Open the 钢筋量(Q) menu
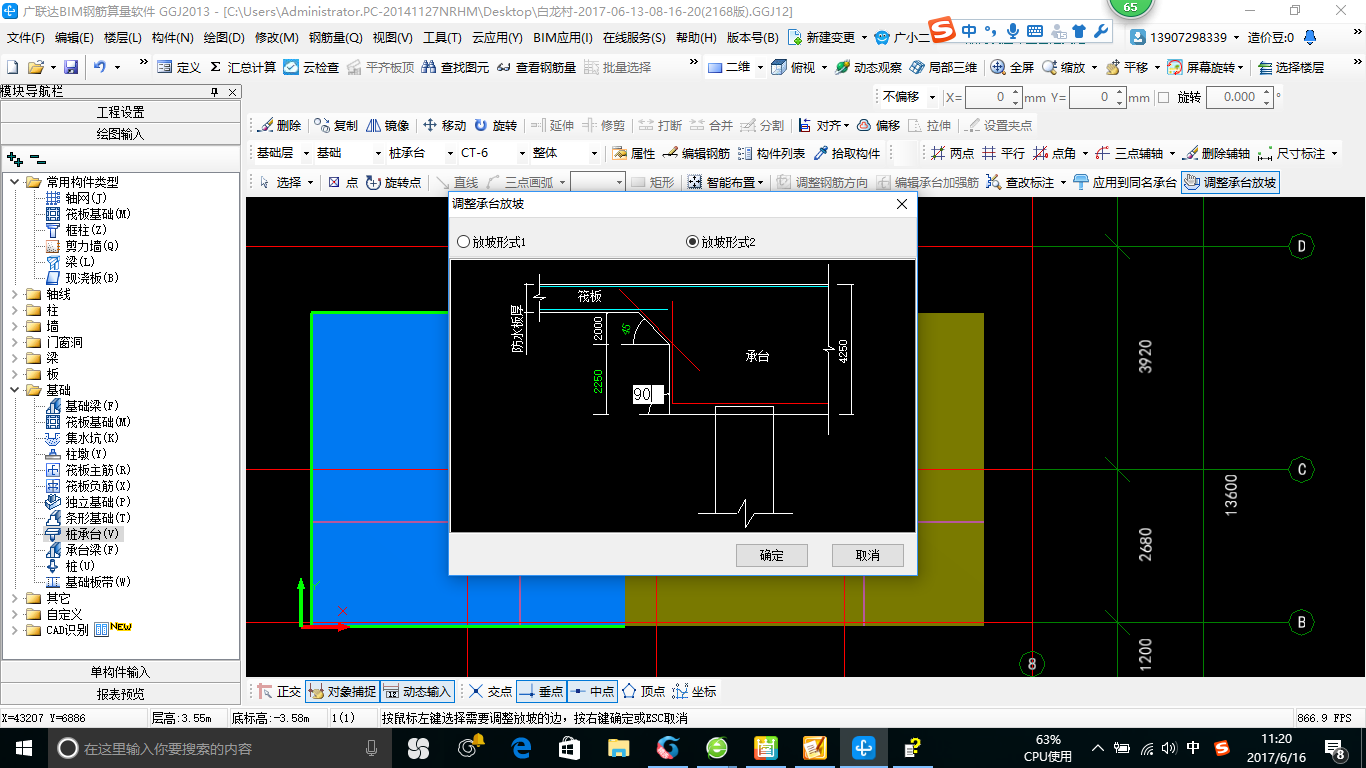1366x768 pixels. tap(335, 37)
